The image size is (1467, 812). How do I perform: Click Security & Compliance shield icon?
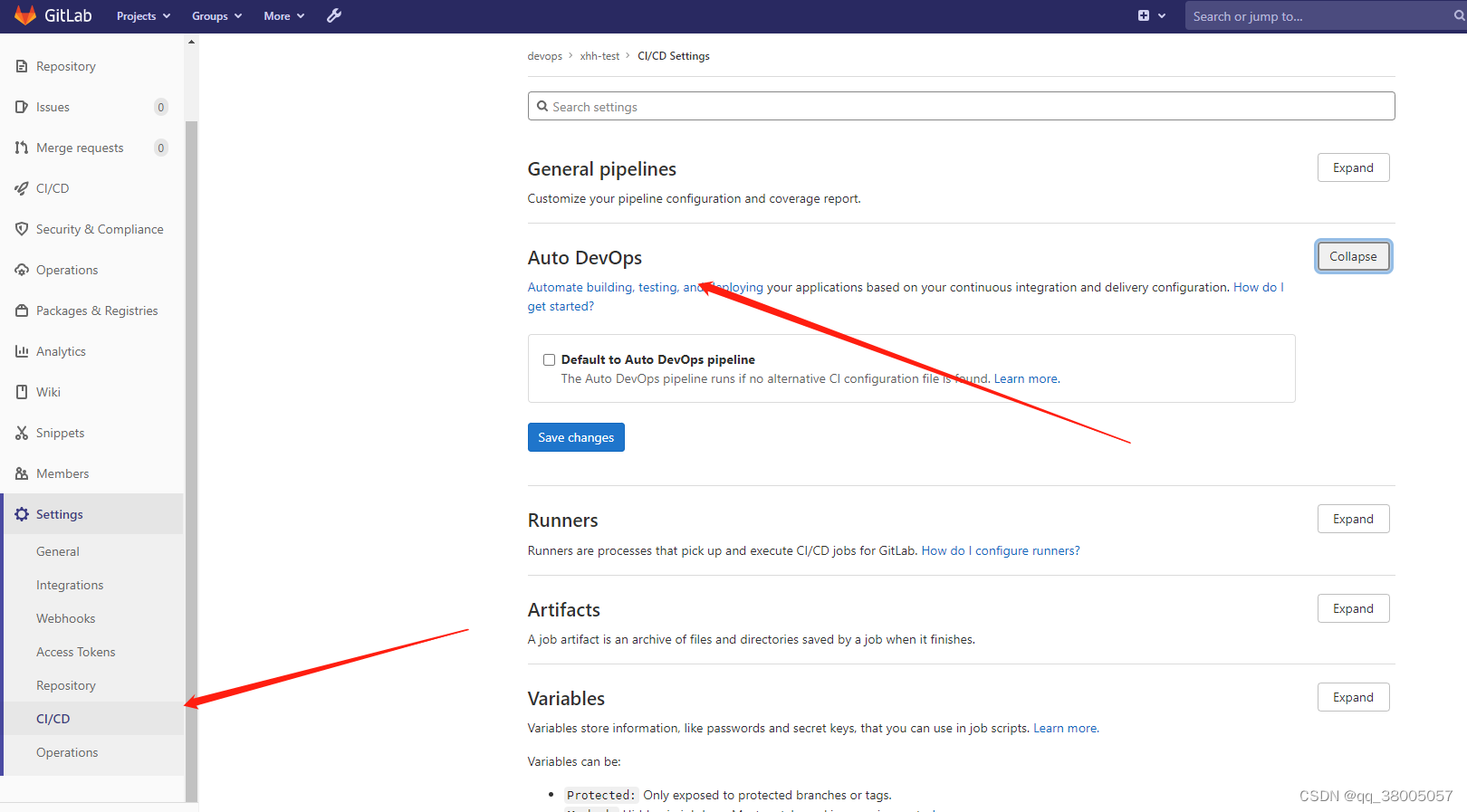click(x=22, y=229)
